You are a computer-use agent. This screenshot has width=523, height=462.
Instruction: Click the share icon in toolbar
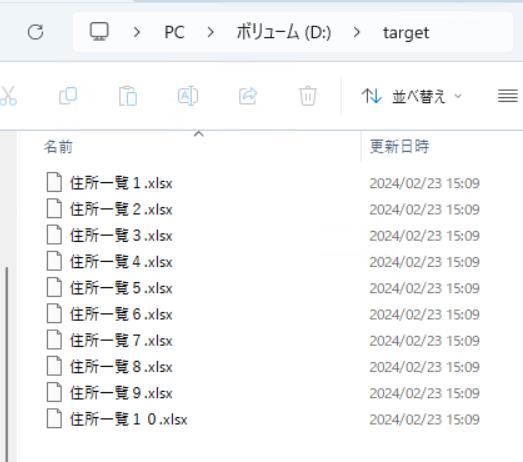(x=248, y=96)
